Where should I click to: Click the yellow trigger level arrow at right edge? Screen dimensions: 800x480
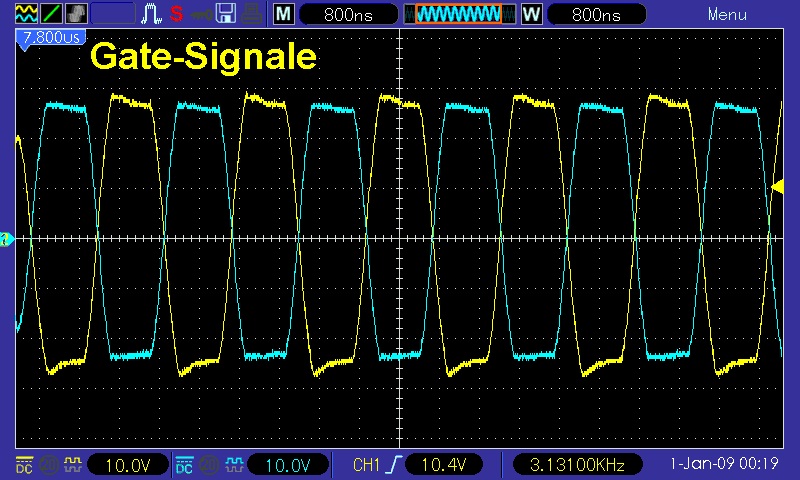(778, 187)
